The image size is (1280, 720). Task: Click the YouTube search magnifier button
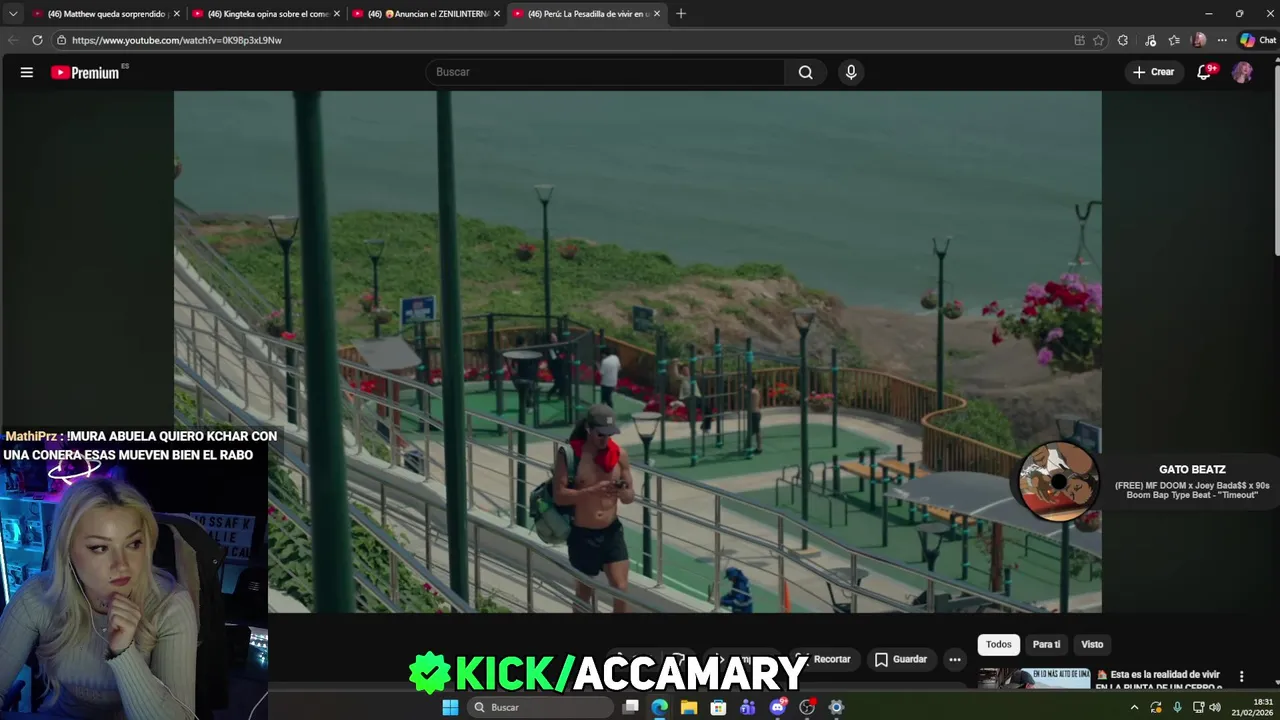coord(806,72)
